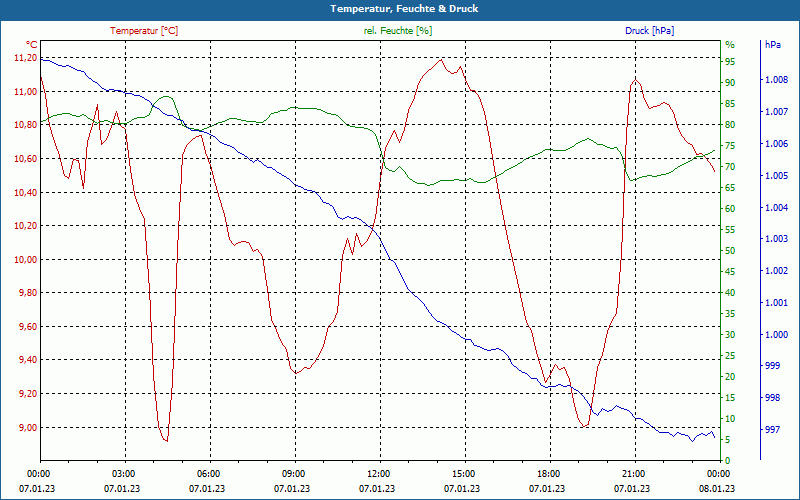The width and height of the screenshot is (800, 500).
Task: Click the 20 humidity axis tick label
Action: click(x=730, y=377)
